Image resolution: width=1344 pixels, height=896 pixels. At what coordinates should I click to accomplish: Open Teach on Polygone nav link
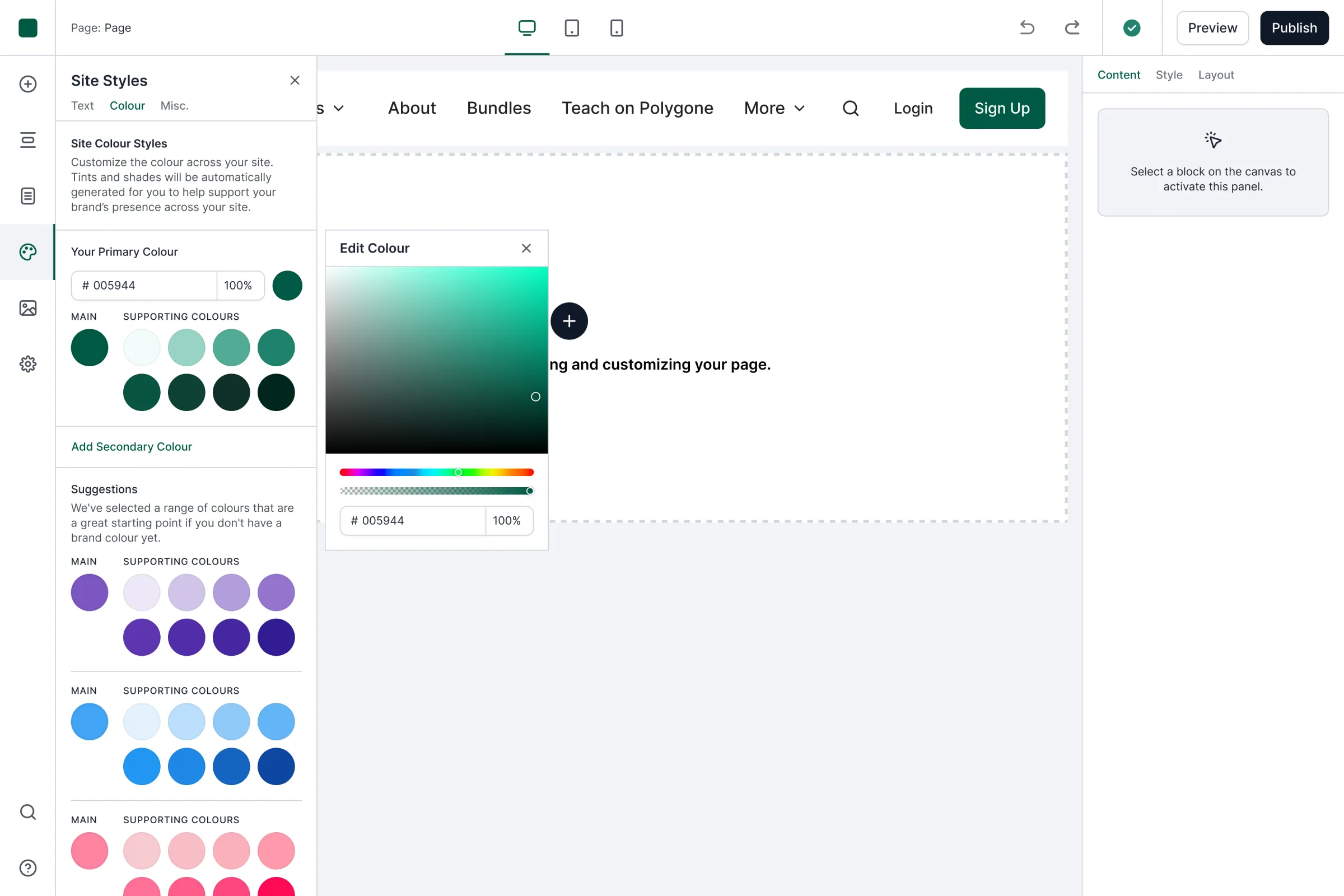(x=637, y=108)
